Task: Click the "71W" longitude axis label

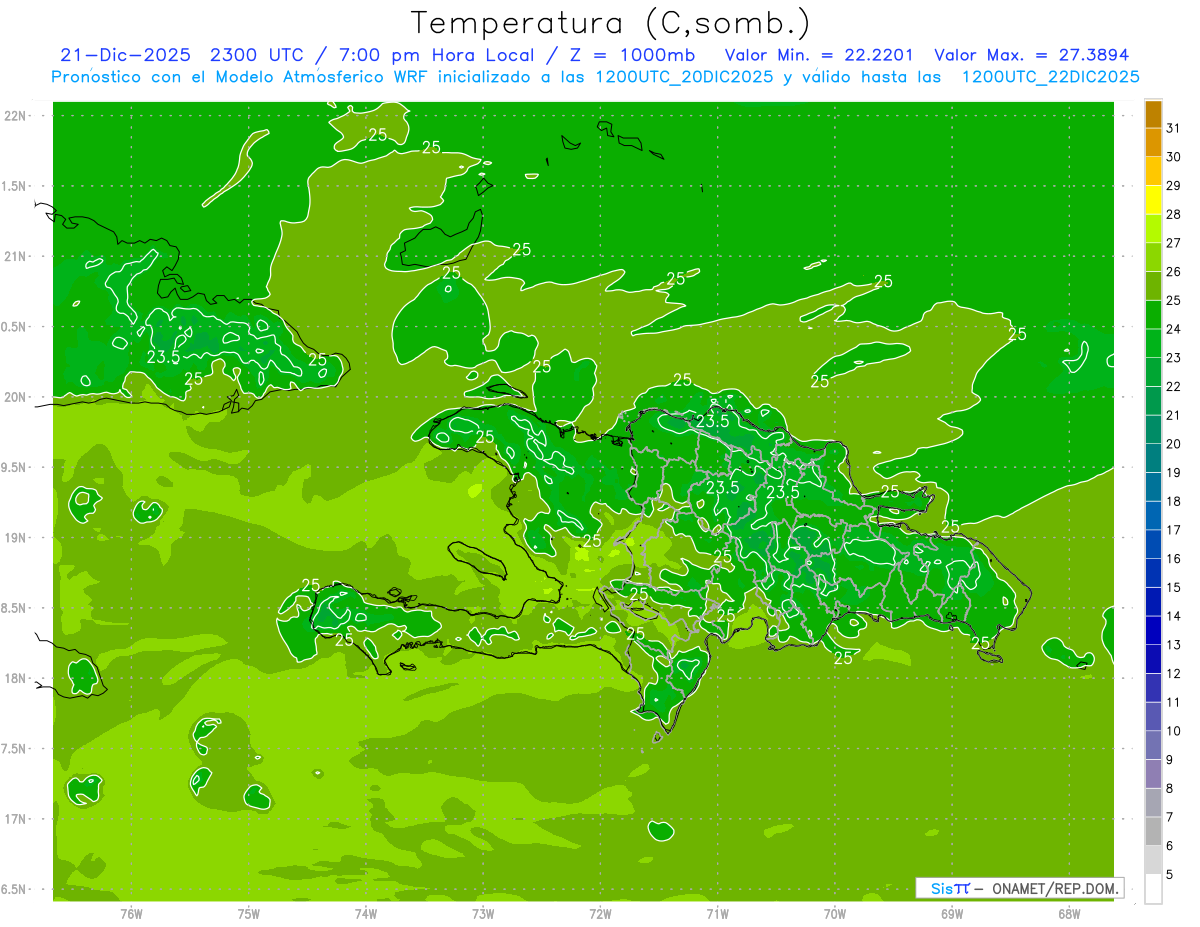Action: pos(717,914)
